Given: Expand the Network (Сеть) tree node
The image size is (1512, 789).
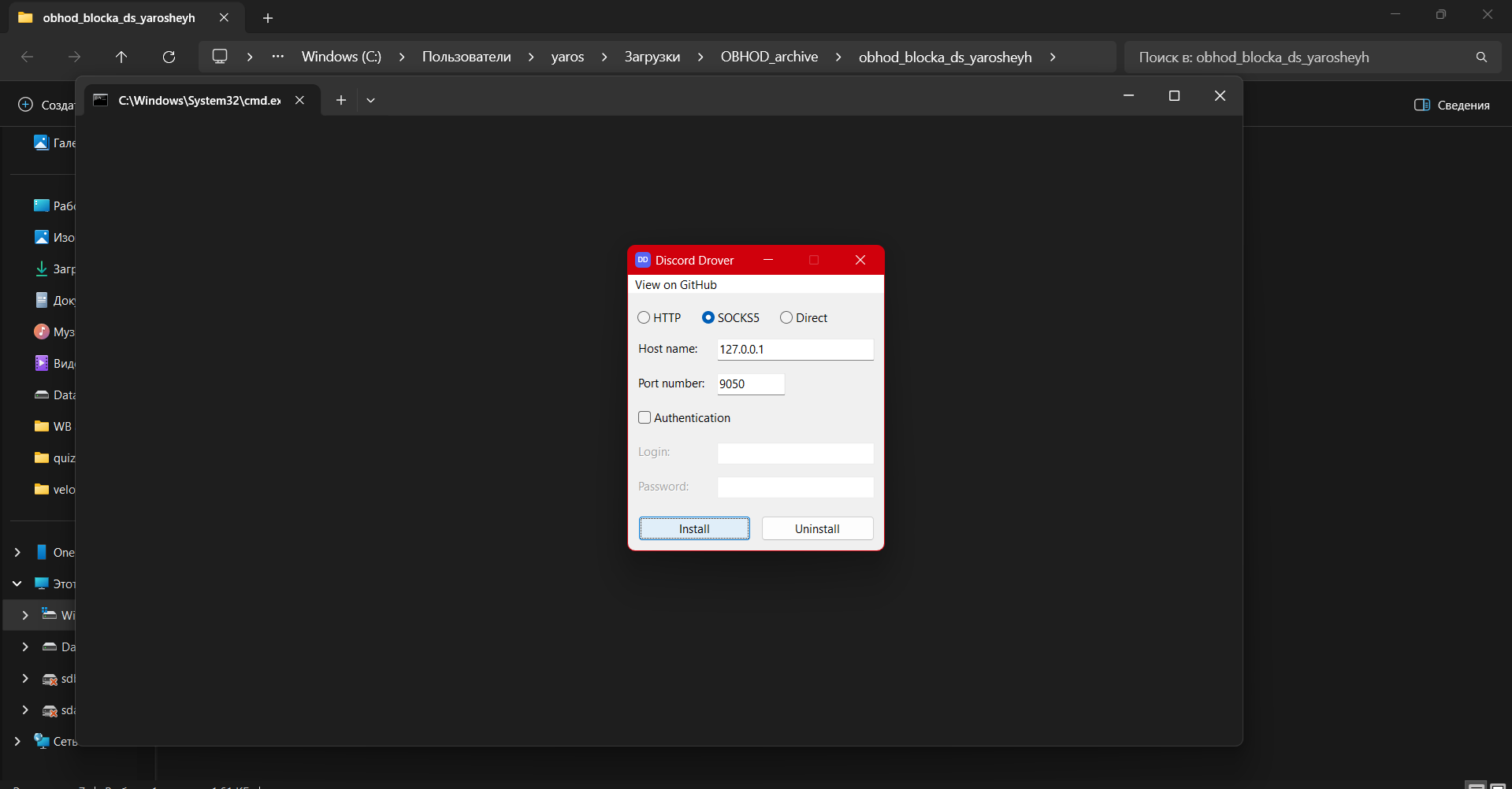Looking at the screenshot, I should coord(17,741).
